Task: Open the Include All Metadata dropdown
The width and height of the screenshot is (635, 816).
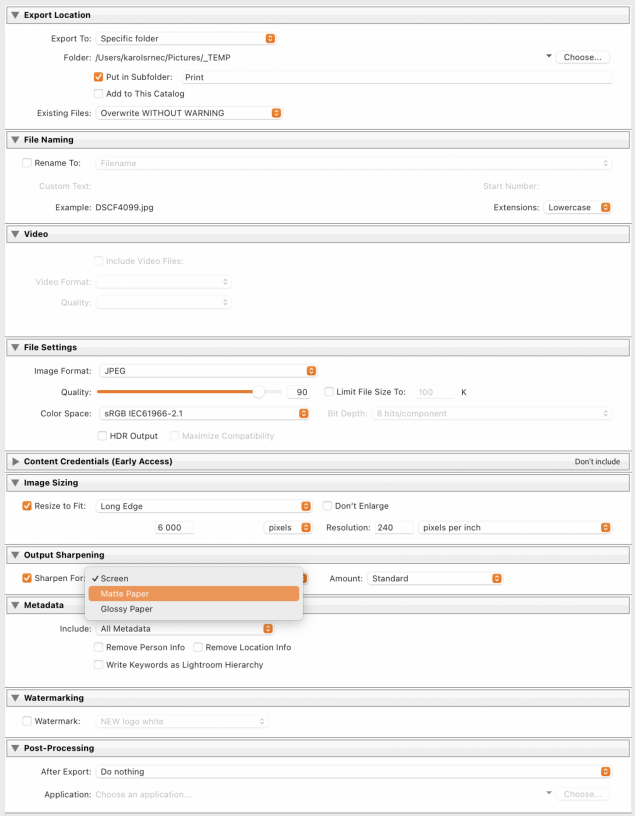Action: (x=185, y=629)
